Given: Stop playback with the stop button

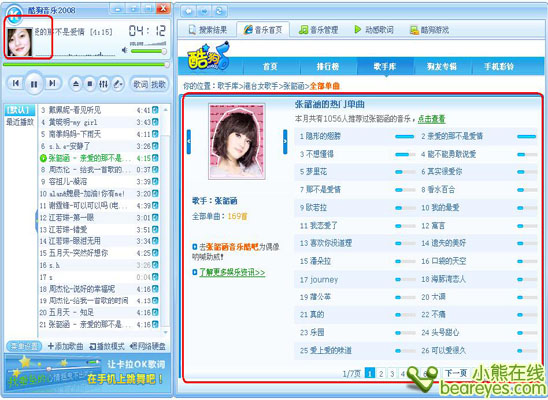Looking at the screenshot, I should (90, 84).
